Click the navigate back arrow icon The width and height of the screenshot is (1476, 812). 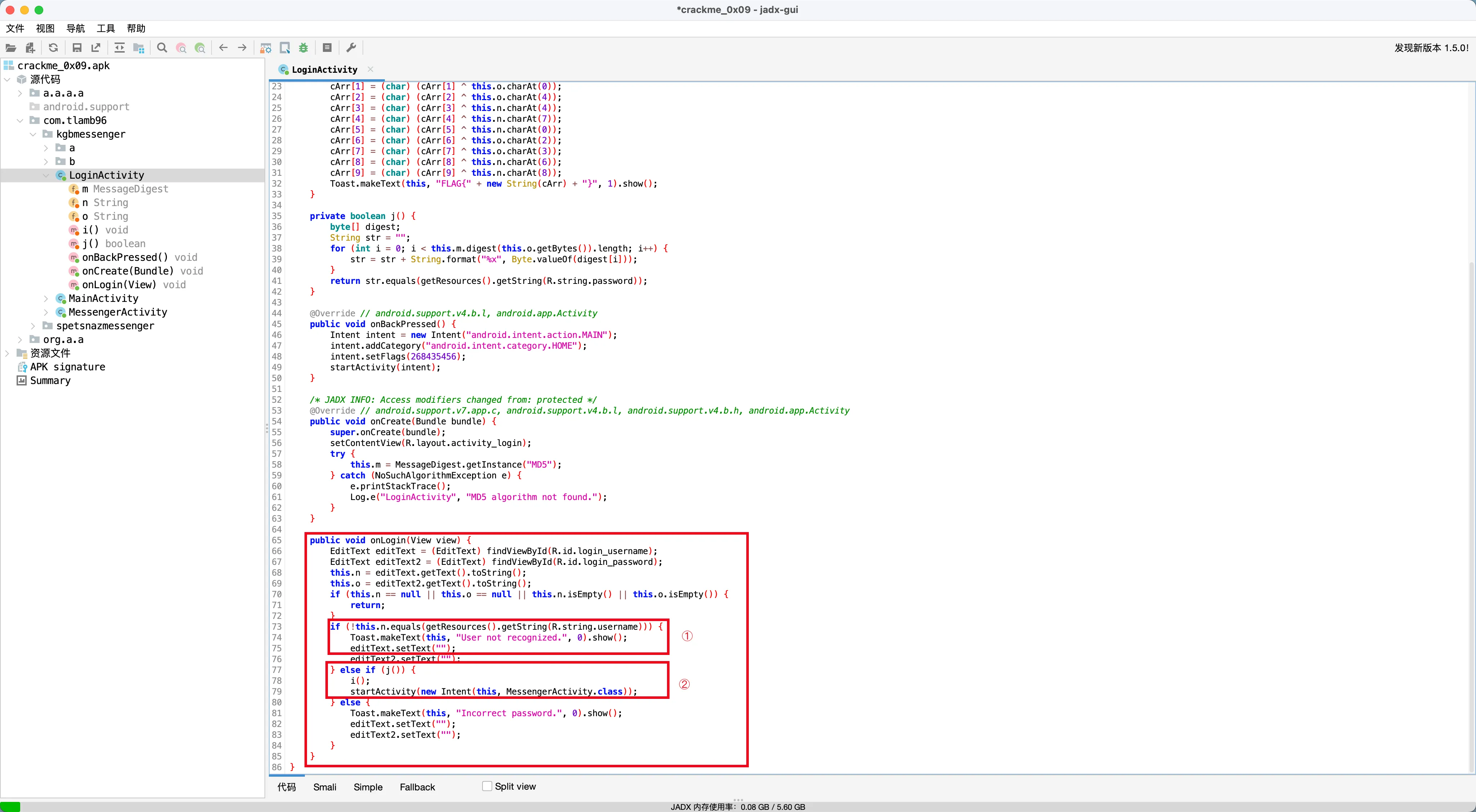click(x=223, y=48)
